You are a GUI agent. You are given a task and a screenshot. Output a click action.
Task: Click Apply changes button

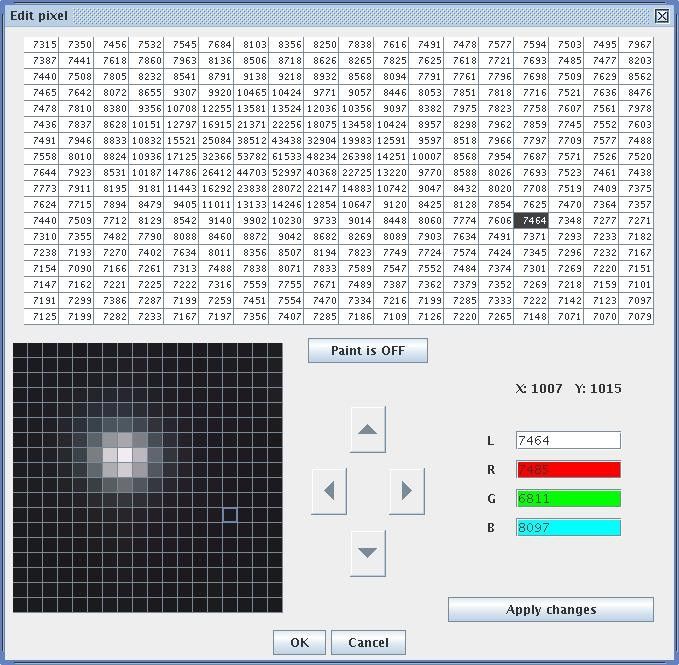(x=551, y=610)
